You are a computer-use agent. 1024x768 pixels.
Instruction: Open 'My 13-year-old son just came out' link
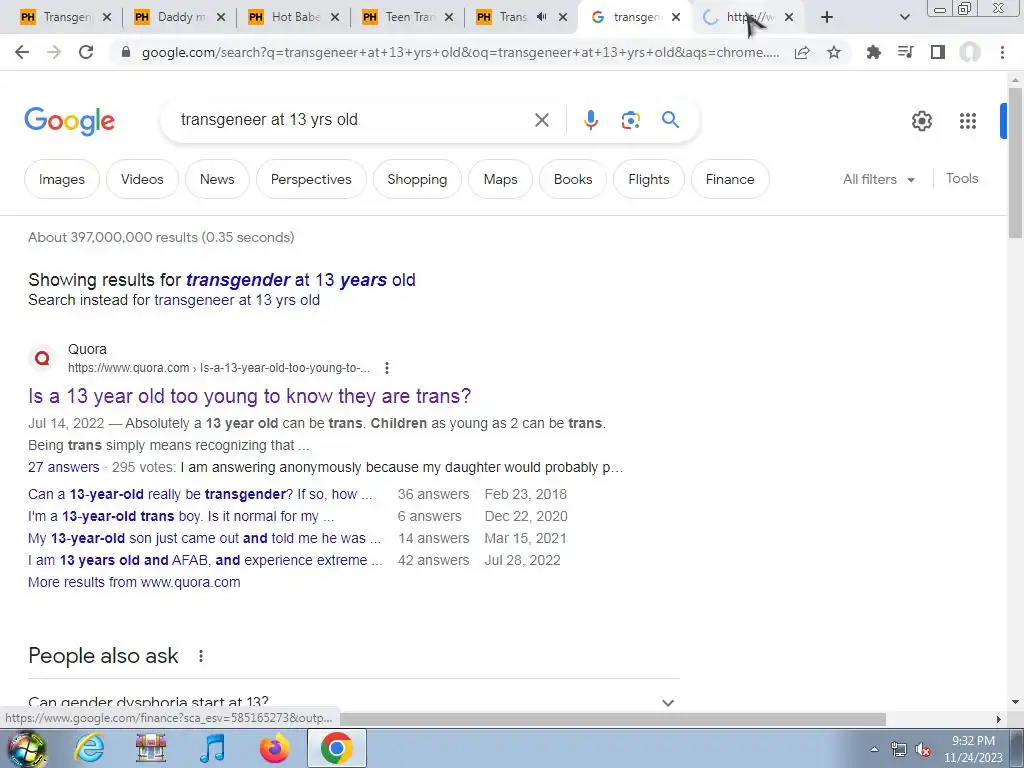204,538
